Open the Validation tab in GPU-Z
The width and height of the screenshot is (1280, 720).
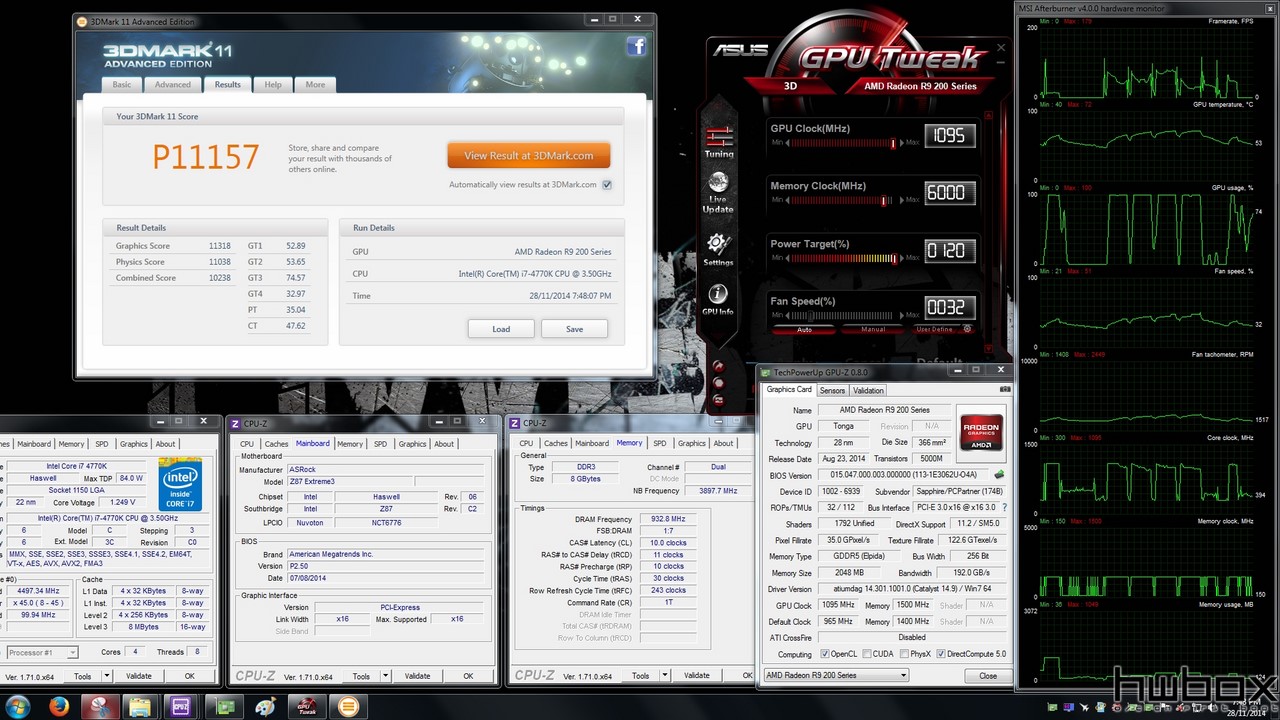point(868,390)
